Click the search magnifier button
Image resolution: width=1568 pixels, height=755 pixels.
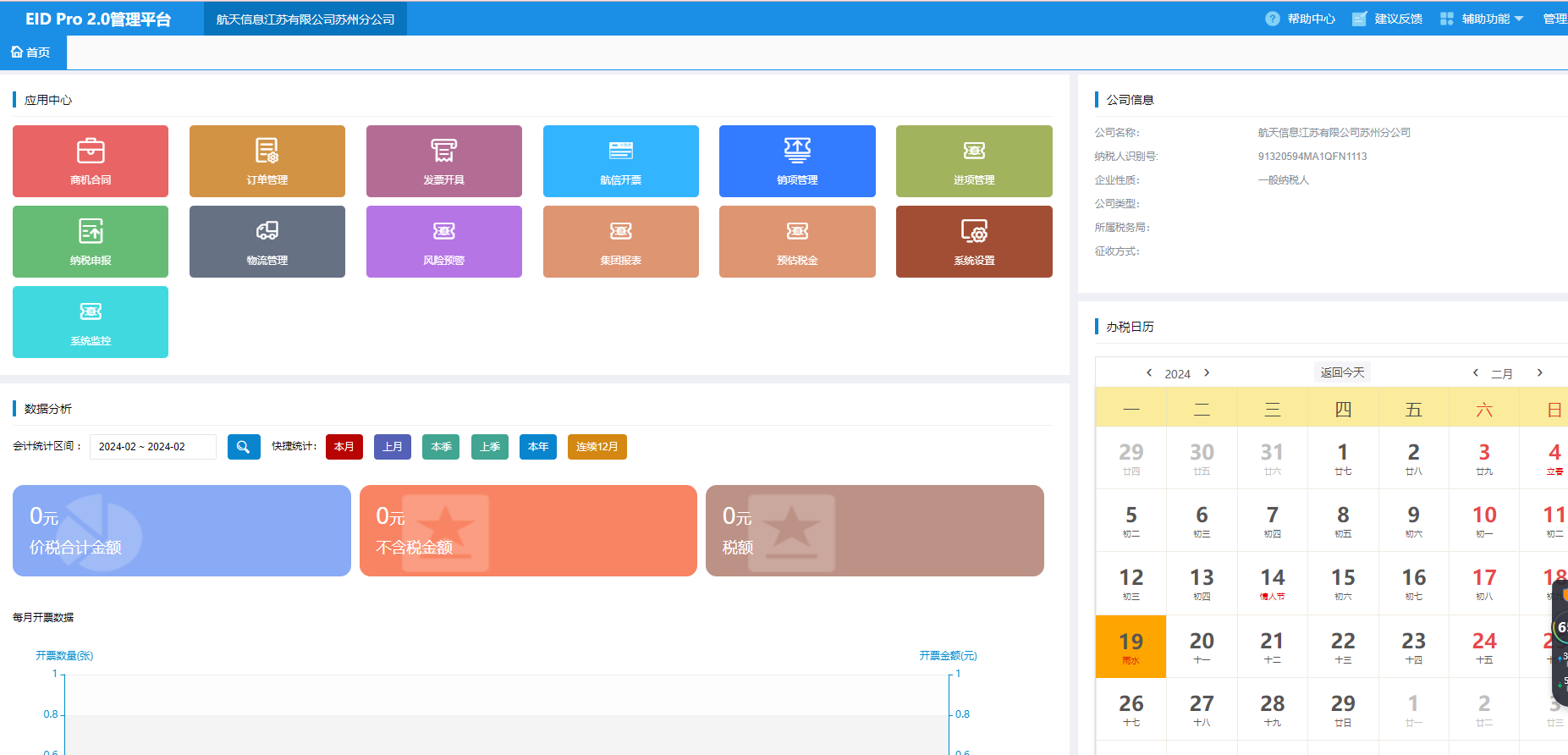(244, 447)
